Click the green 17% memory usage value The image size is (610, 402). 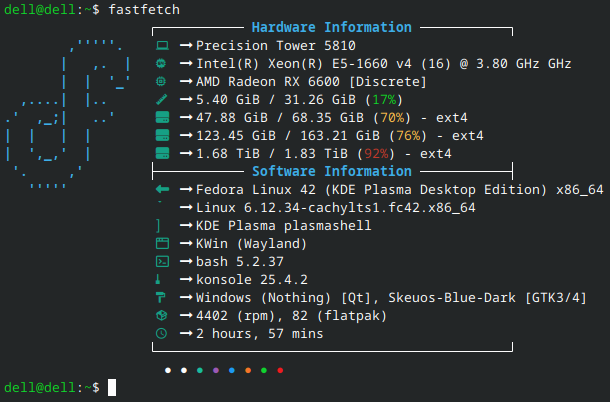pyautogui.click(x=384, y=100)
